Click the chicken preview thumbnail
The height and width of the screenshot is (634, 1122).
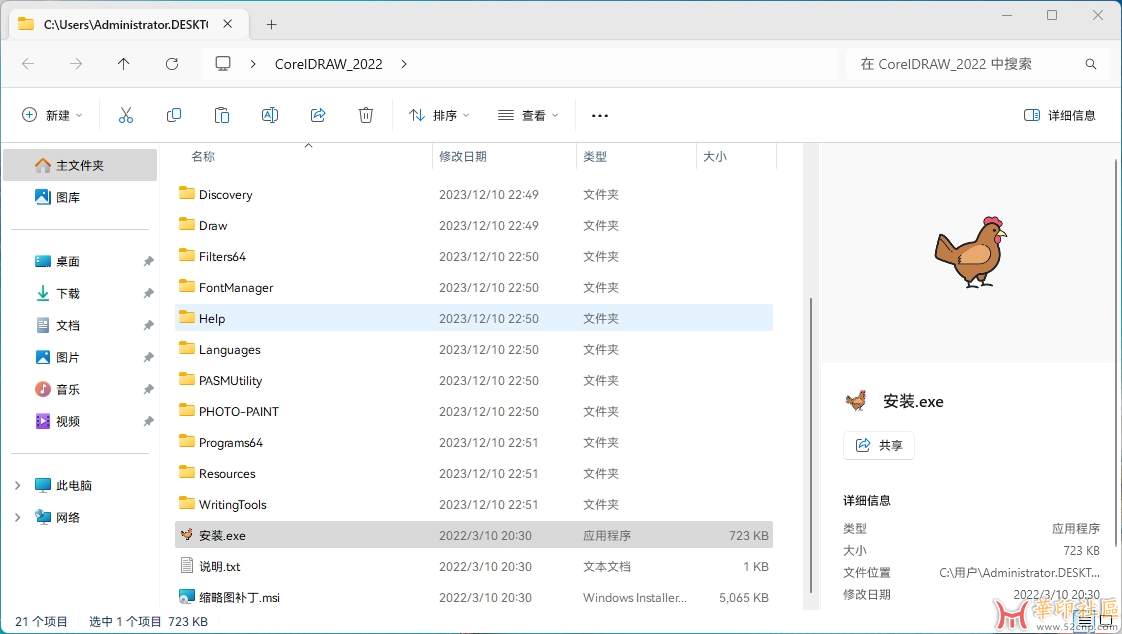pyautogui.click(x=970, y=251)
